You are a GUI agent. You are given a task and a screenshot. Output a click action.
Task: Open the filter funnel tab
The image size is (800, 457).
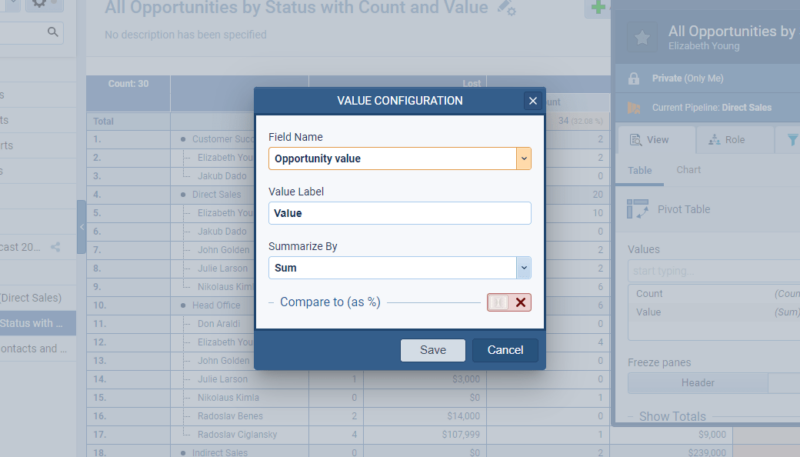(x=791, y=140)
